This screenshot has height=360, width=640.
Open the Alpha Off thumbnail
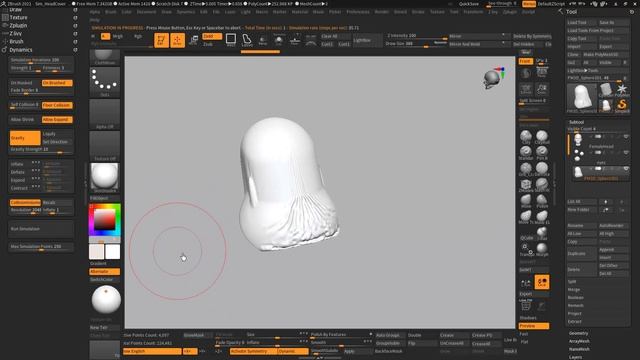click(104, 114)
